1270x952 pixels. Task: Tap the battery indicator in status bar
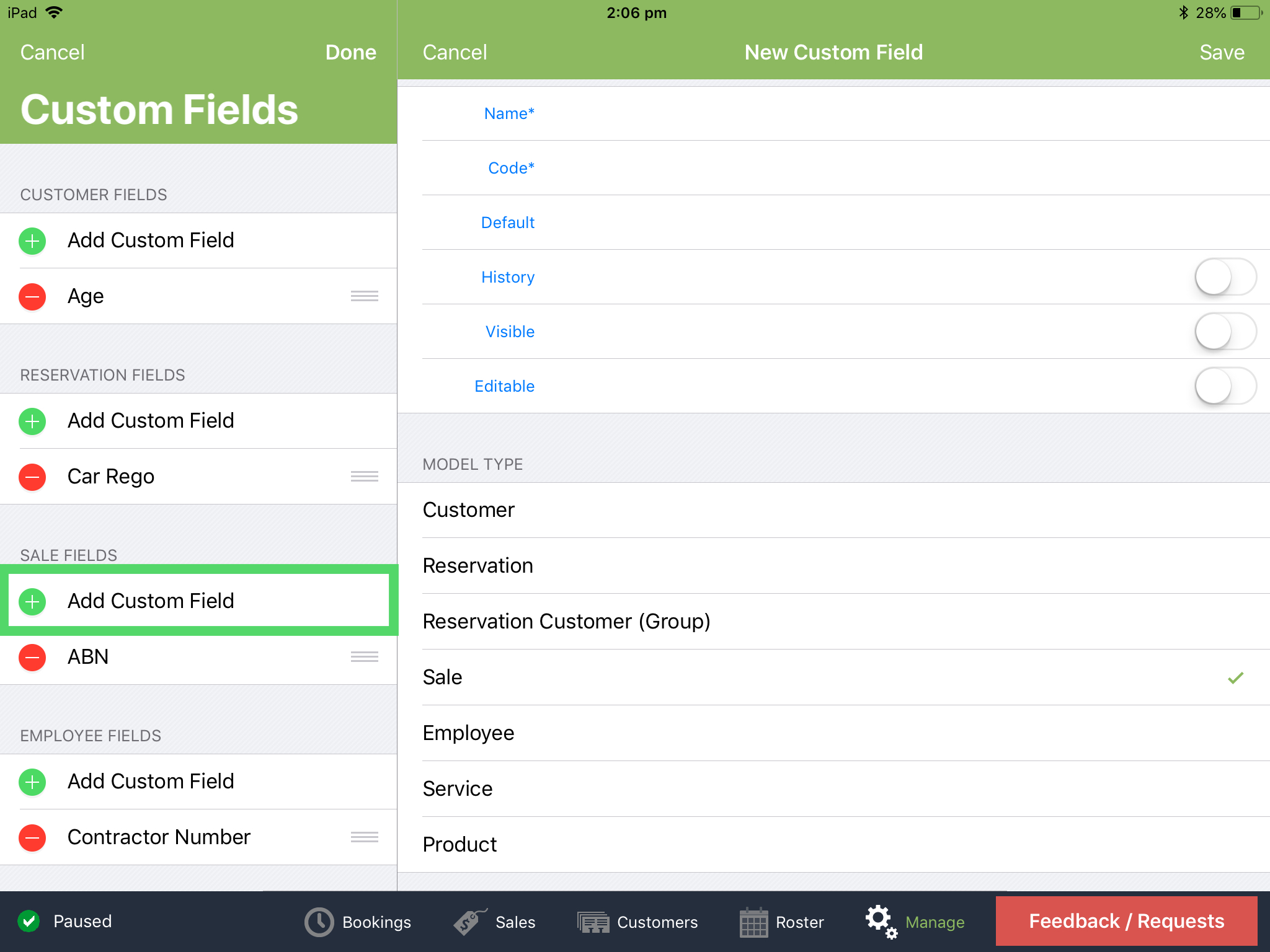[1246, 13]
